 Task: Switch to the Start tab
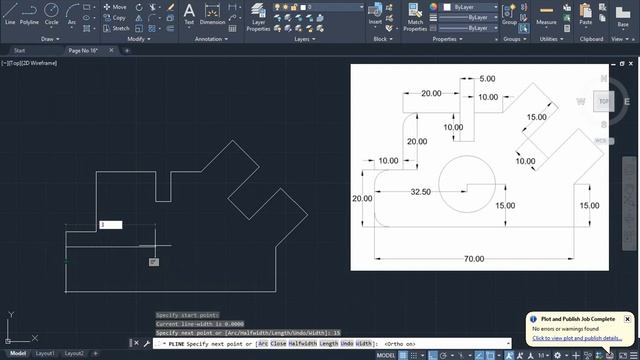tap(19, 51)
